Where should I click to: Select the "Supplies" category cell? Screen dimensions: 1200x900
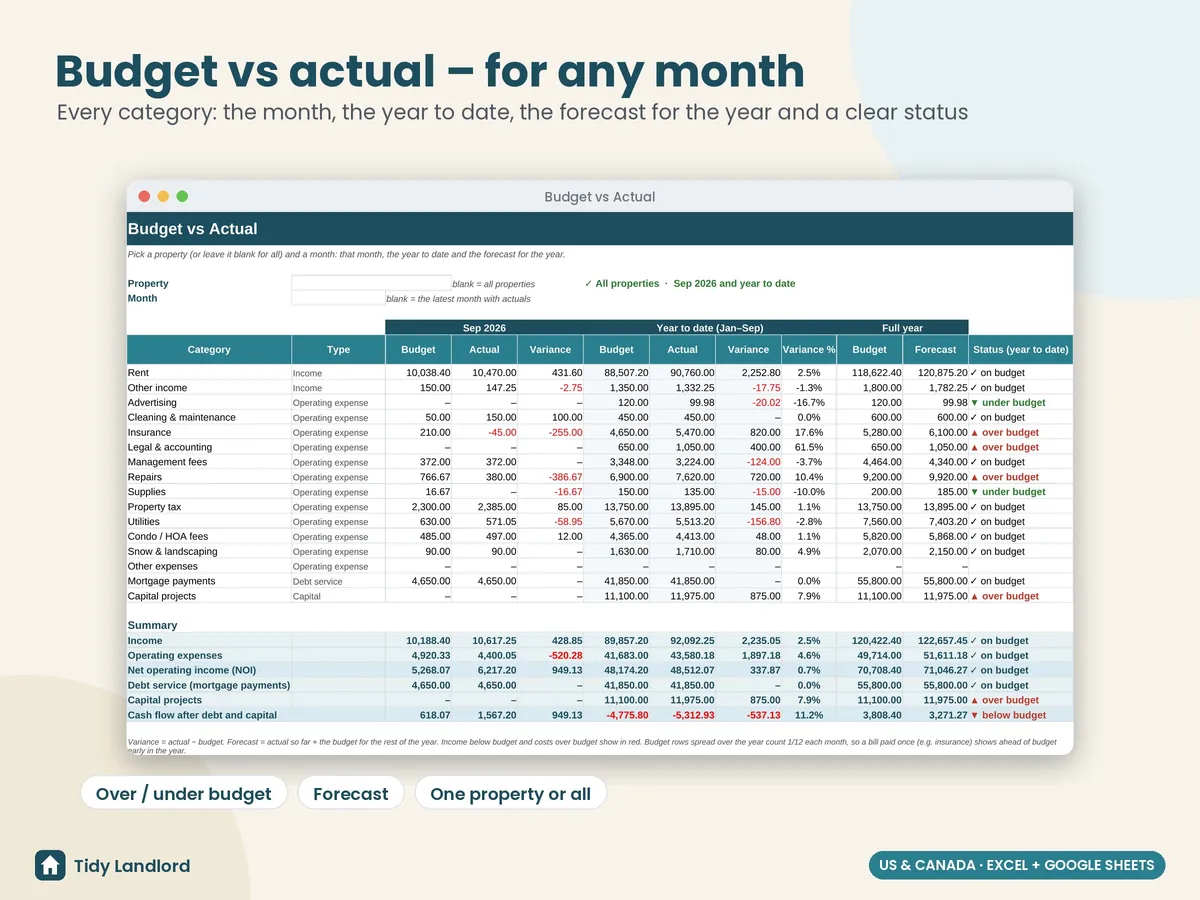point(209,491)
